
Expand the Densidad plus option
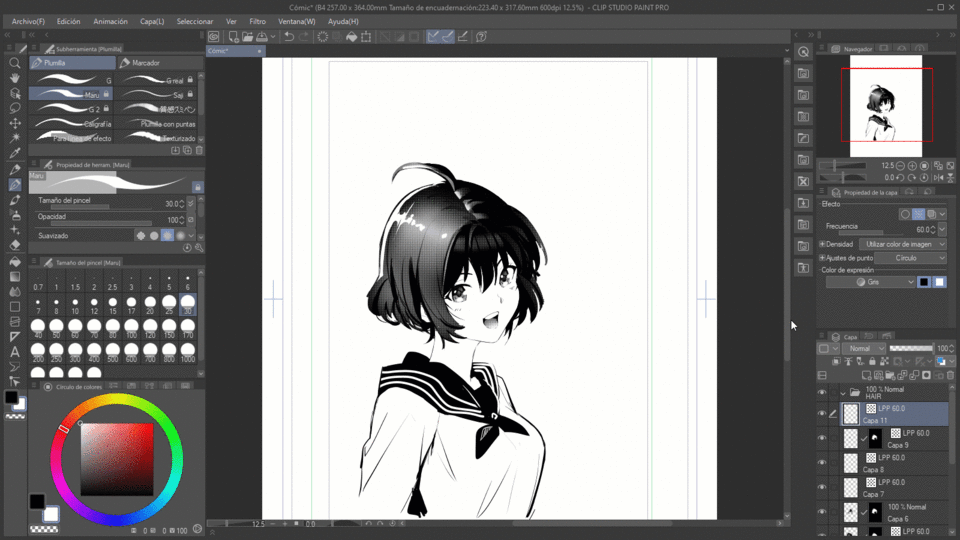pyautogui.click(x=822, y=244)
